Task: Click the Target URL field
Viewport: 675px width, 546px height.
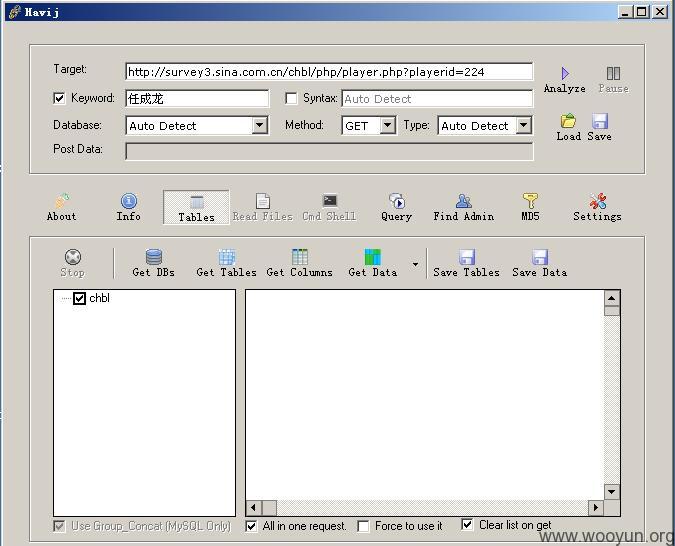Action: point(329,71)
